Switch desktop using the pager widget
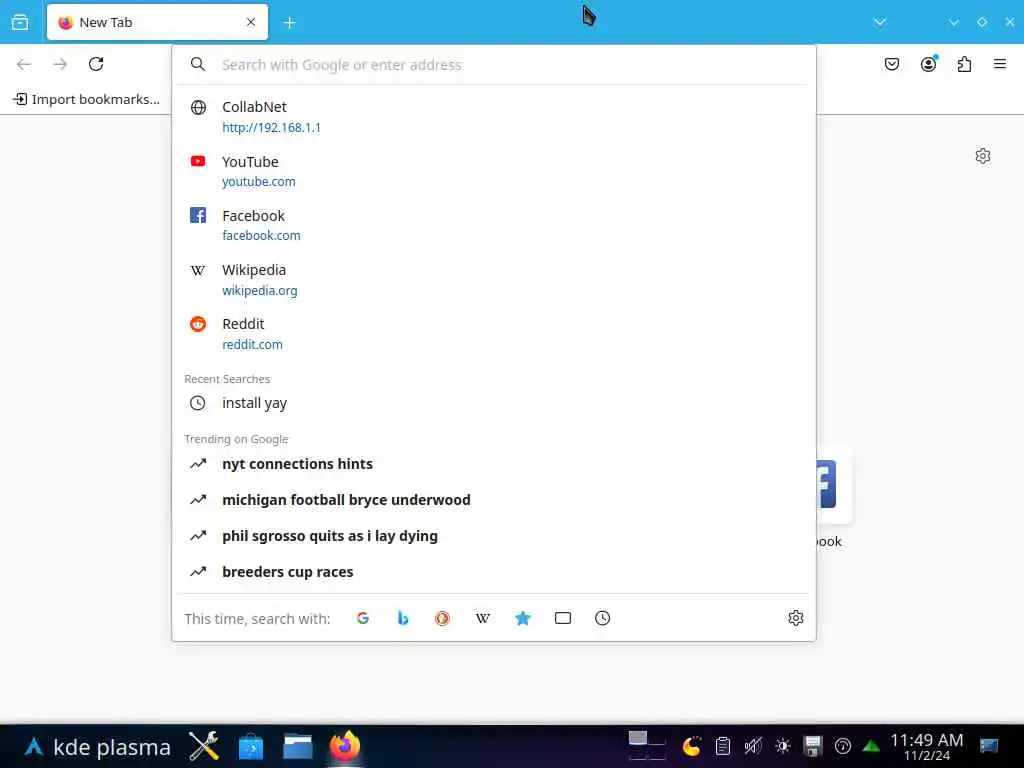This screenshot has height=768, width=1024. [647, 746]
